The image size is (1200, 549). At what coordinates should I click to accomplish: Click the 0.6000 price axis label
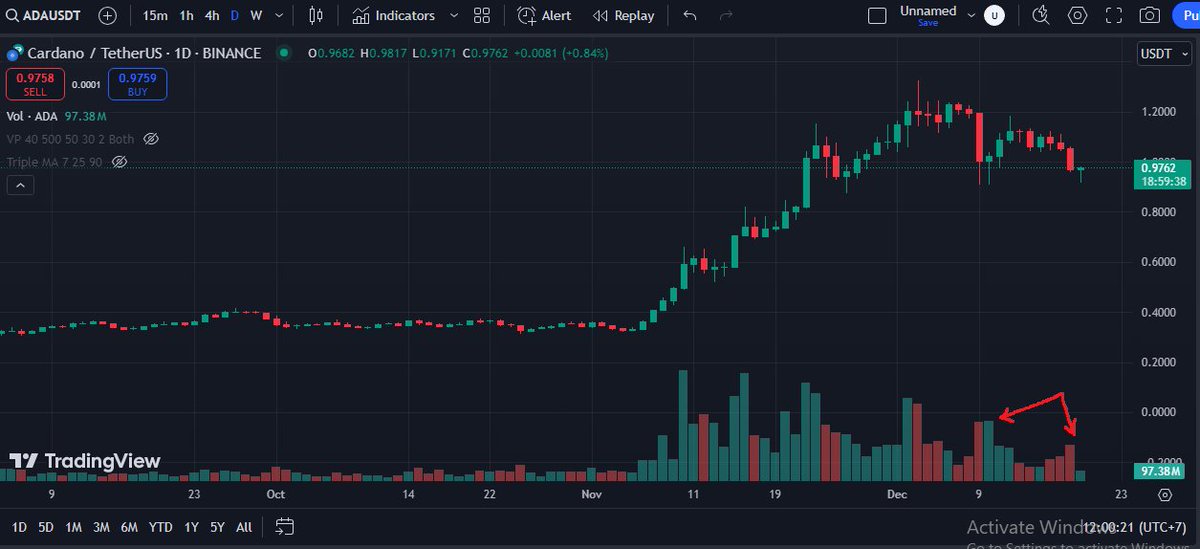[1160, 262]
